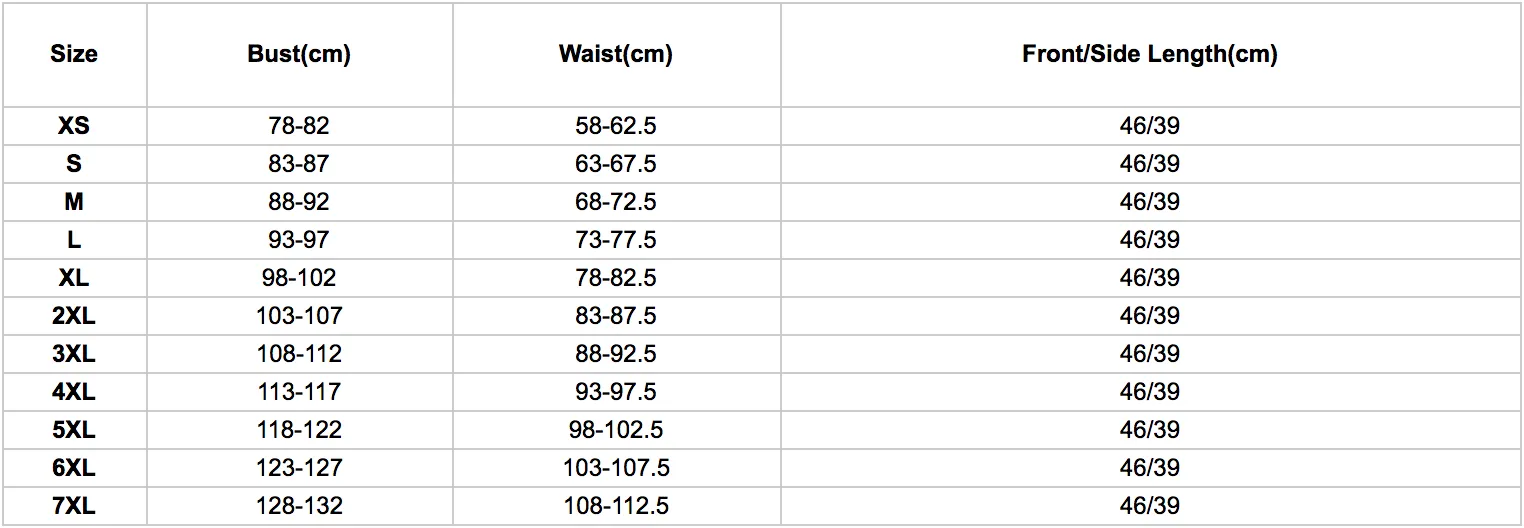Click the XS size row label
This screenshot has width=1524, height=528.
(x=74, y=126)
